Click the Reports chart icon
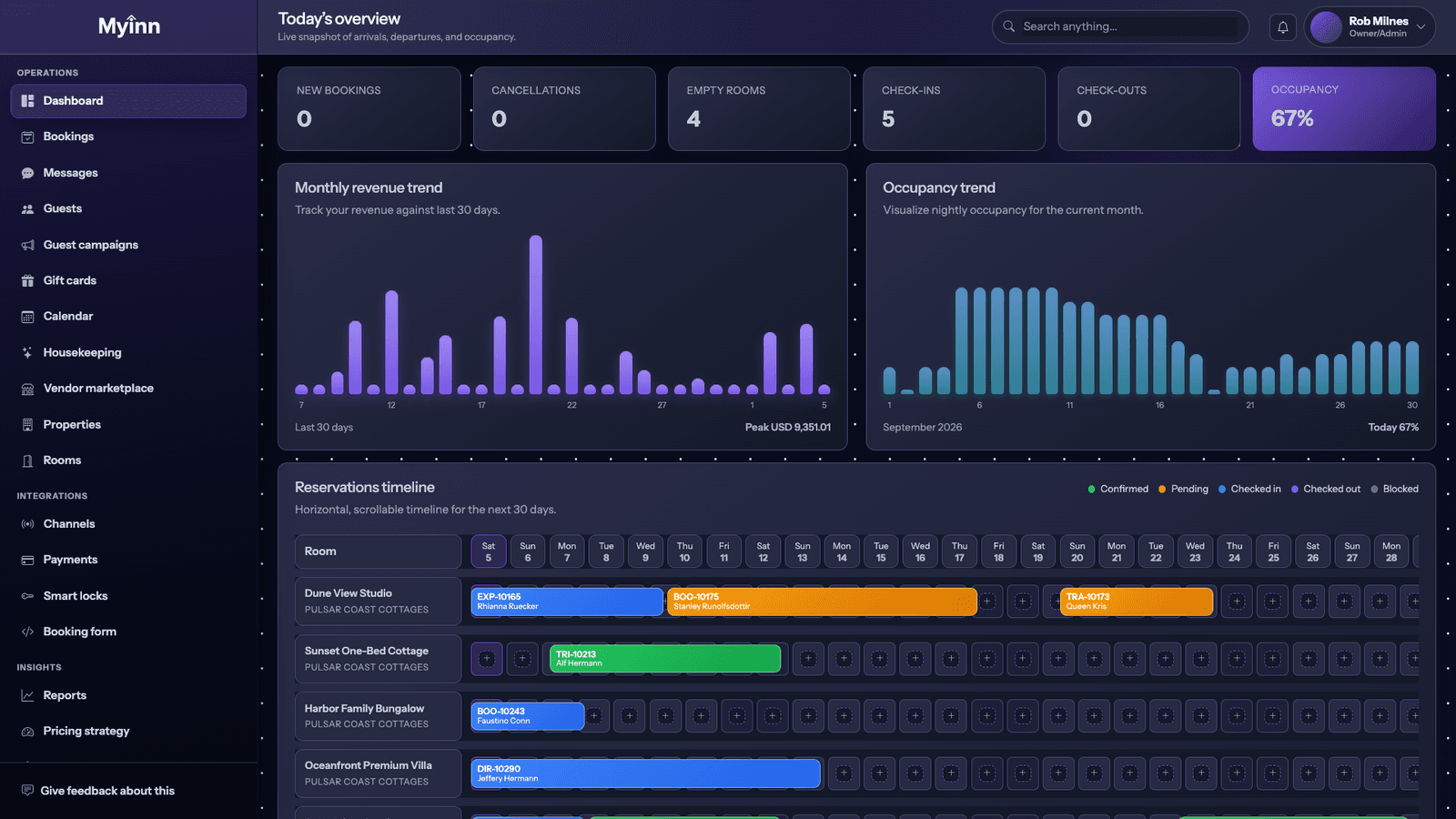This screenshot has width=1456, height=819. [27, 695]
